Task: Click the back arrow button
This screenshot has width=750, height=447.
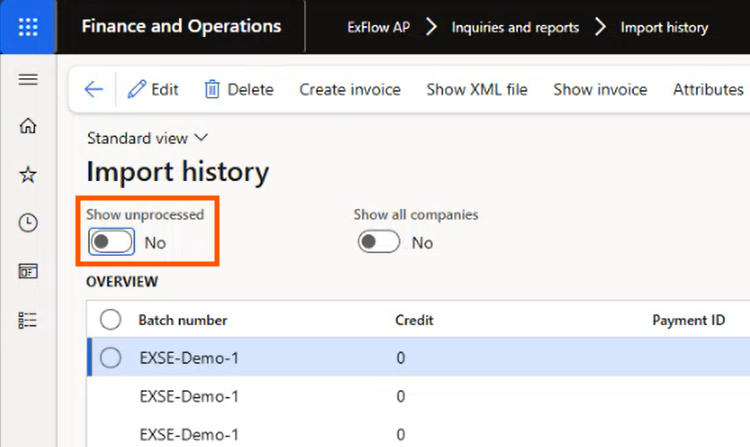Action: [94, 89]
